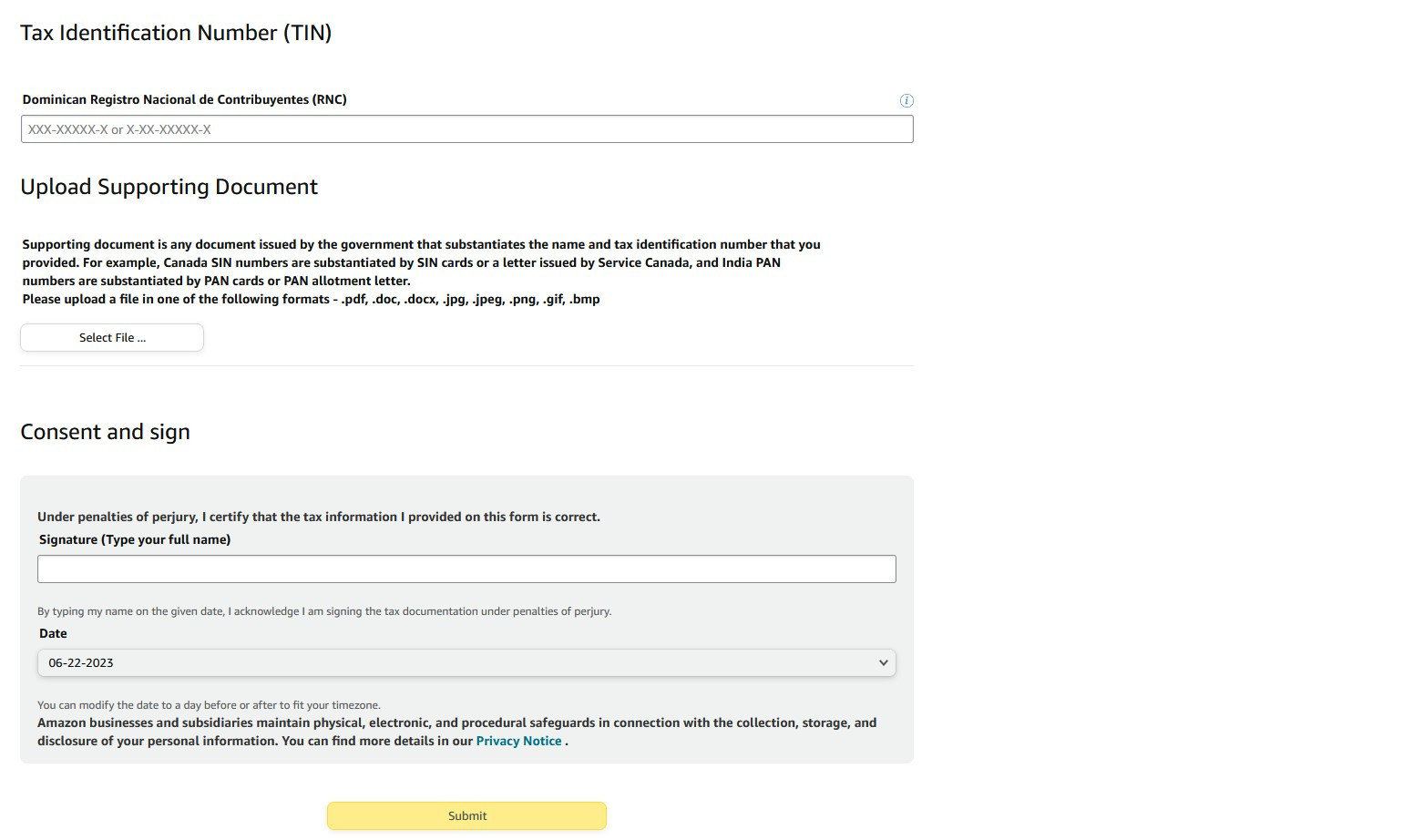Click the 'By typing my name' acknowledgement note

(324, 611)
